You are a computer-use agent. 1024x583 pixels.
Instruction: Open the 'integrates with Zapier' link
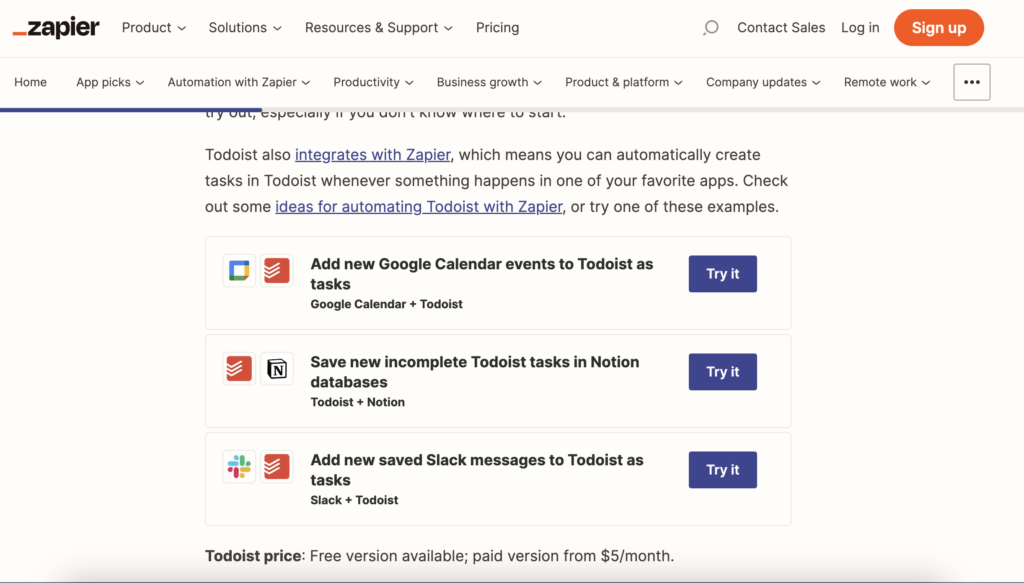(373, 155)
